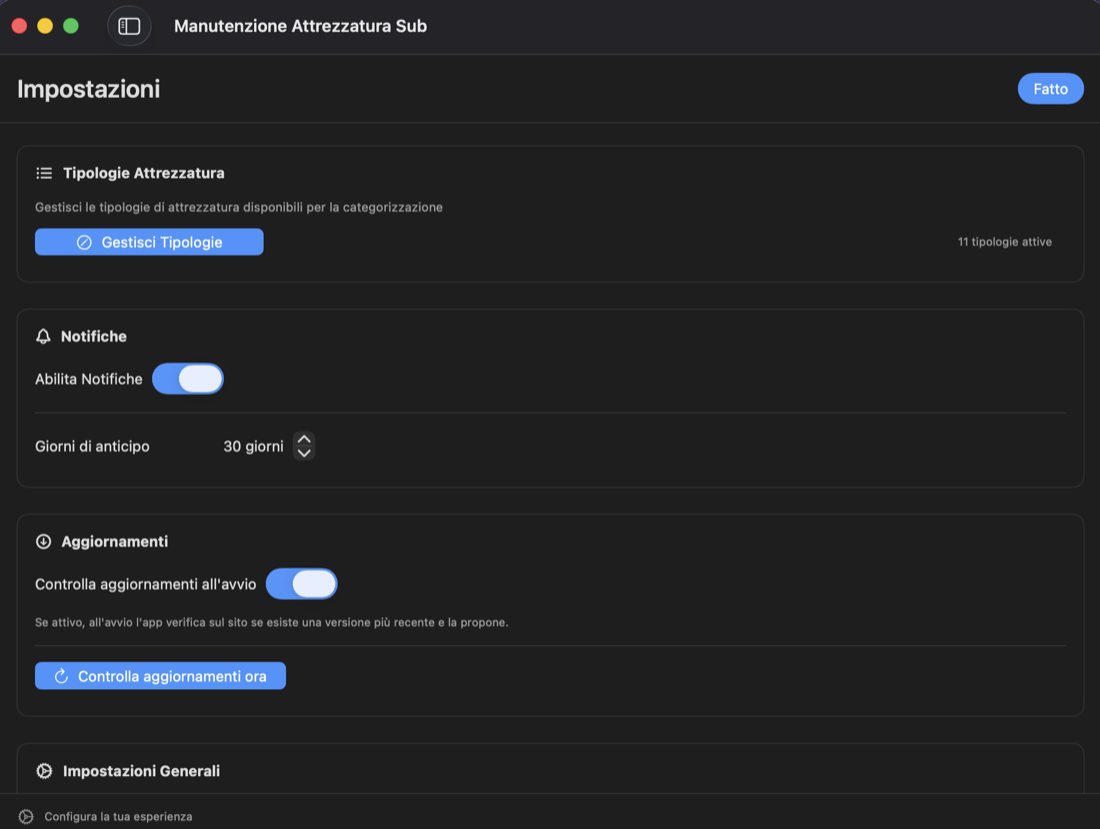Viewport: 1100px width, 829px height.
Task: Select the 30 giorni value
Action: pos(253,447)
